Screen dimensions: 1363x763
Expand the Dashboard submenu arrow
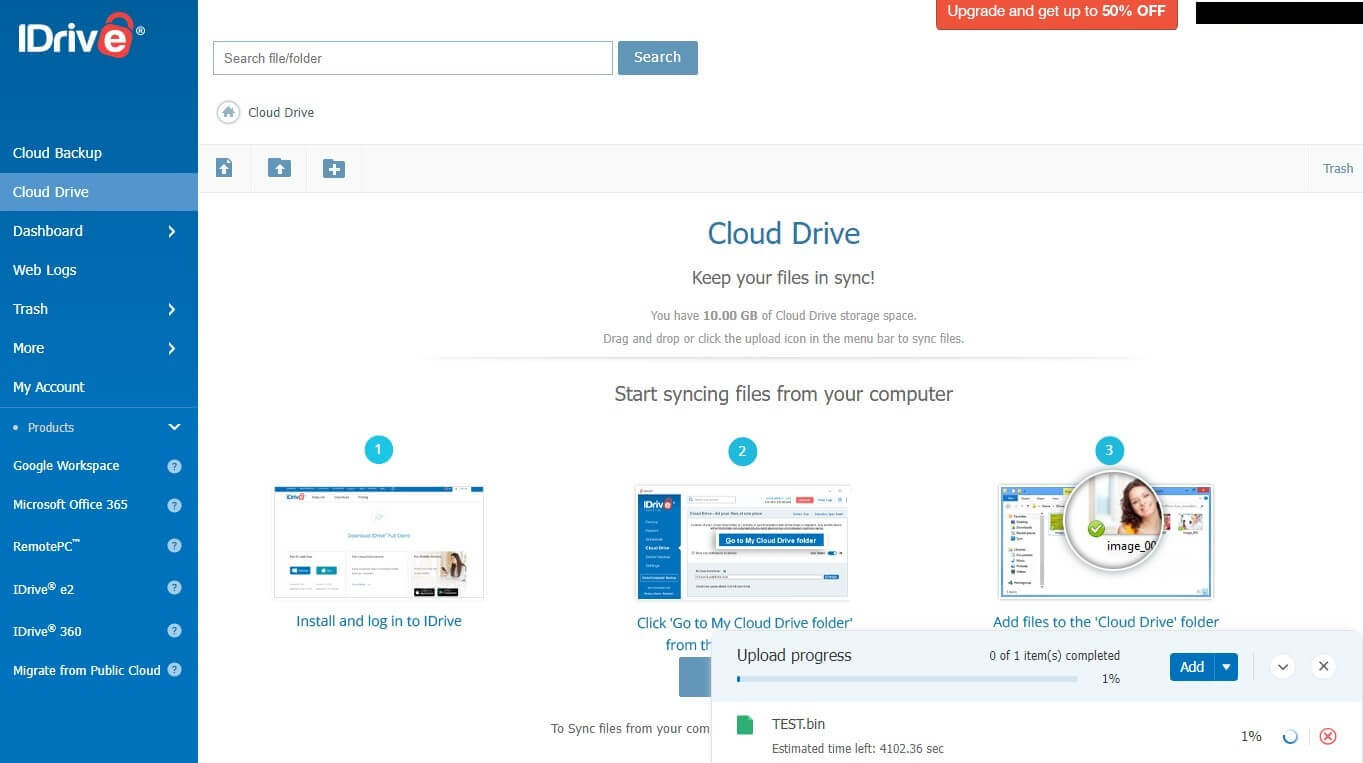point(171,231)
